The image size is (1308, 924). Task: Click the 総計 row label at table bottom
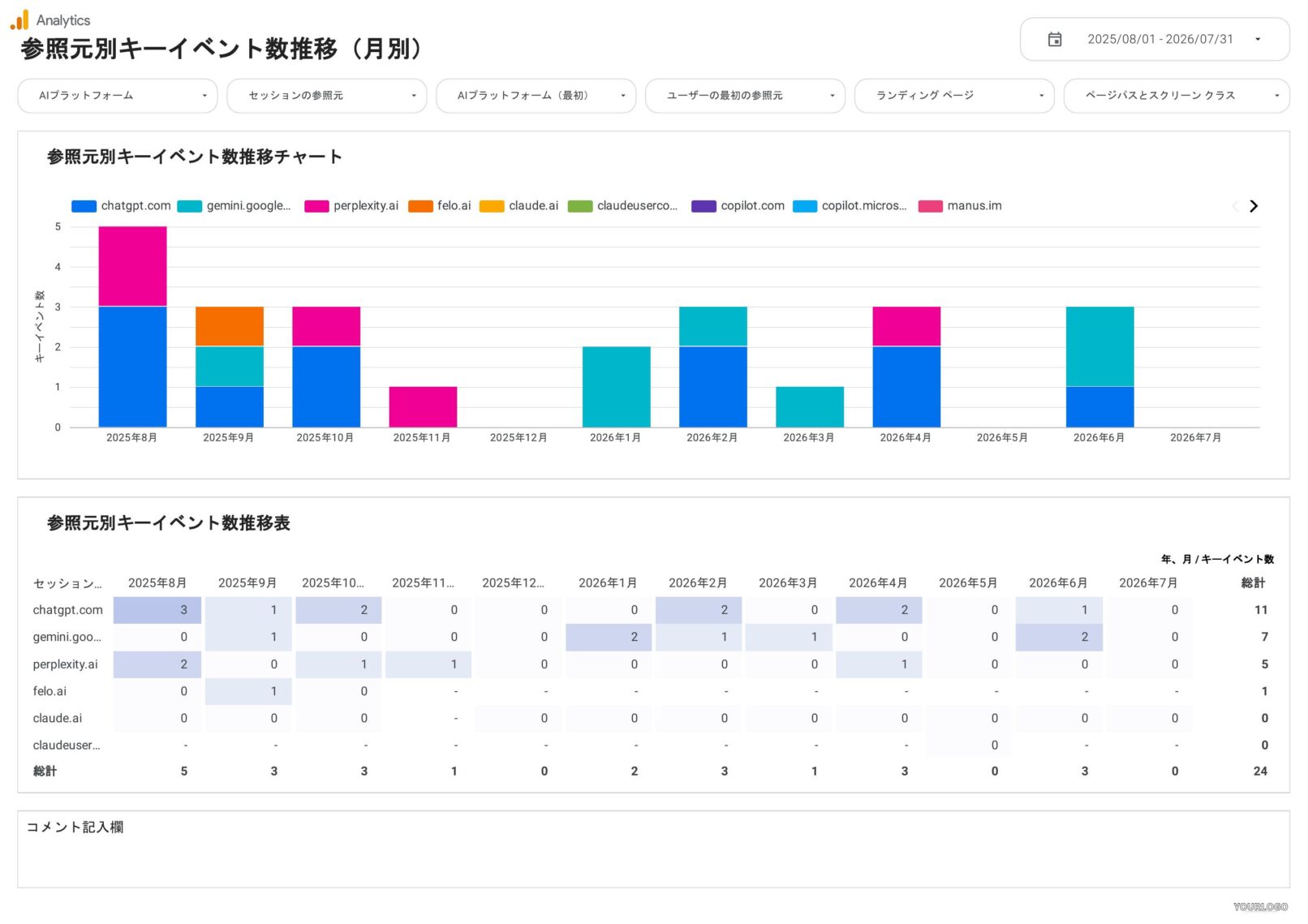(45, 771)
